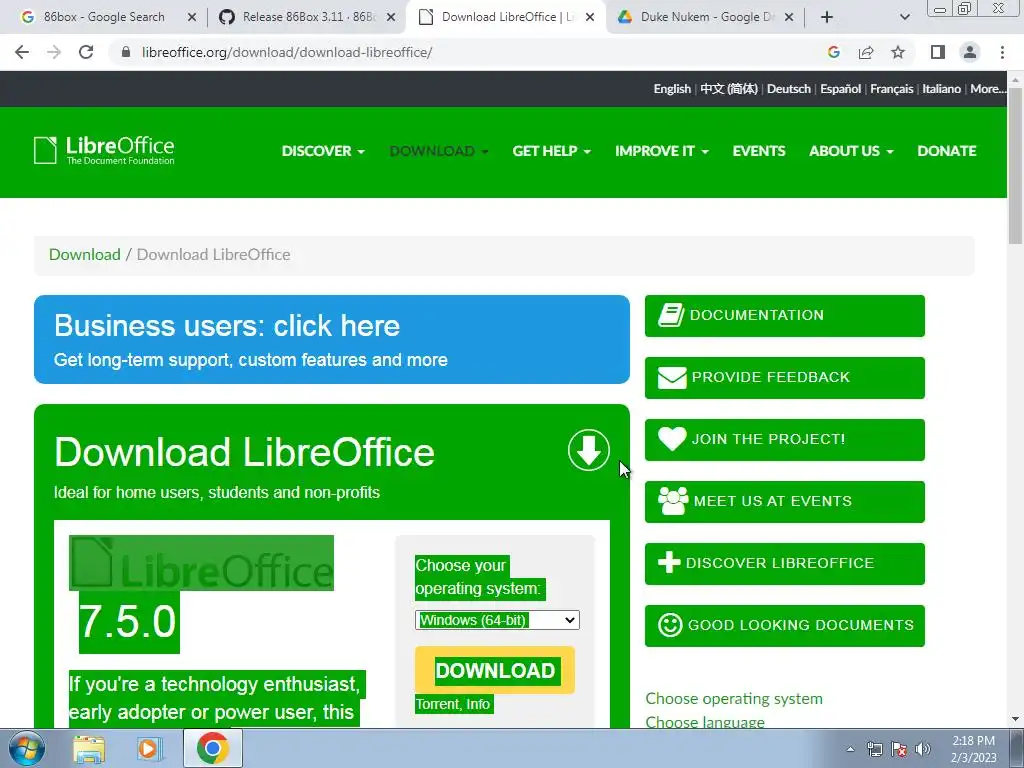
Task: Switch to the Release 86Box 3.11 tab
Action: (x=307, y=17)
